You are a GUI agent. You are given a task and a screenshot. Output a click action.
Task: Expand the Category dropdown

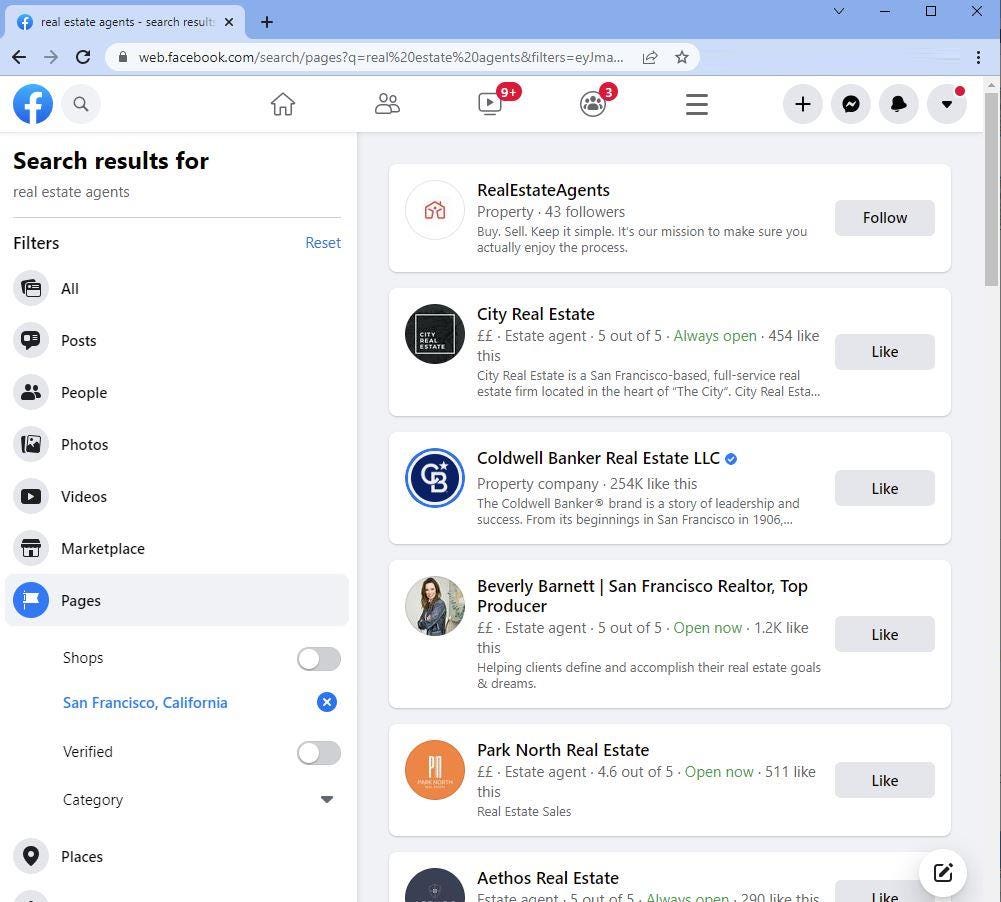(x=326, y=799)
